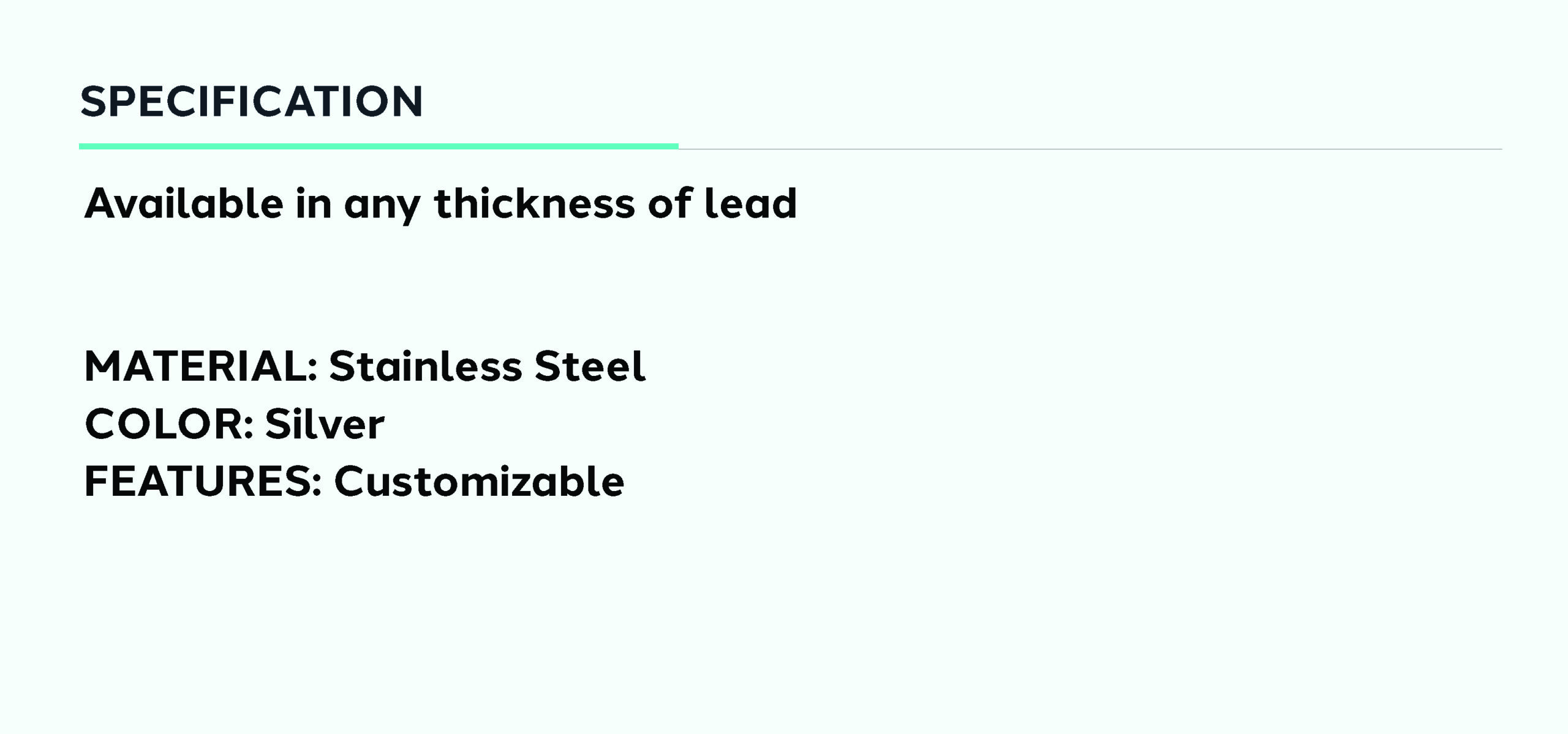Click the word 'in' after 'Available'

coord(314,203)
